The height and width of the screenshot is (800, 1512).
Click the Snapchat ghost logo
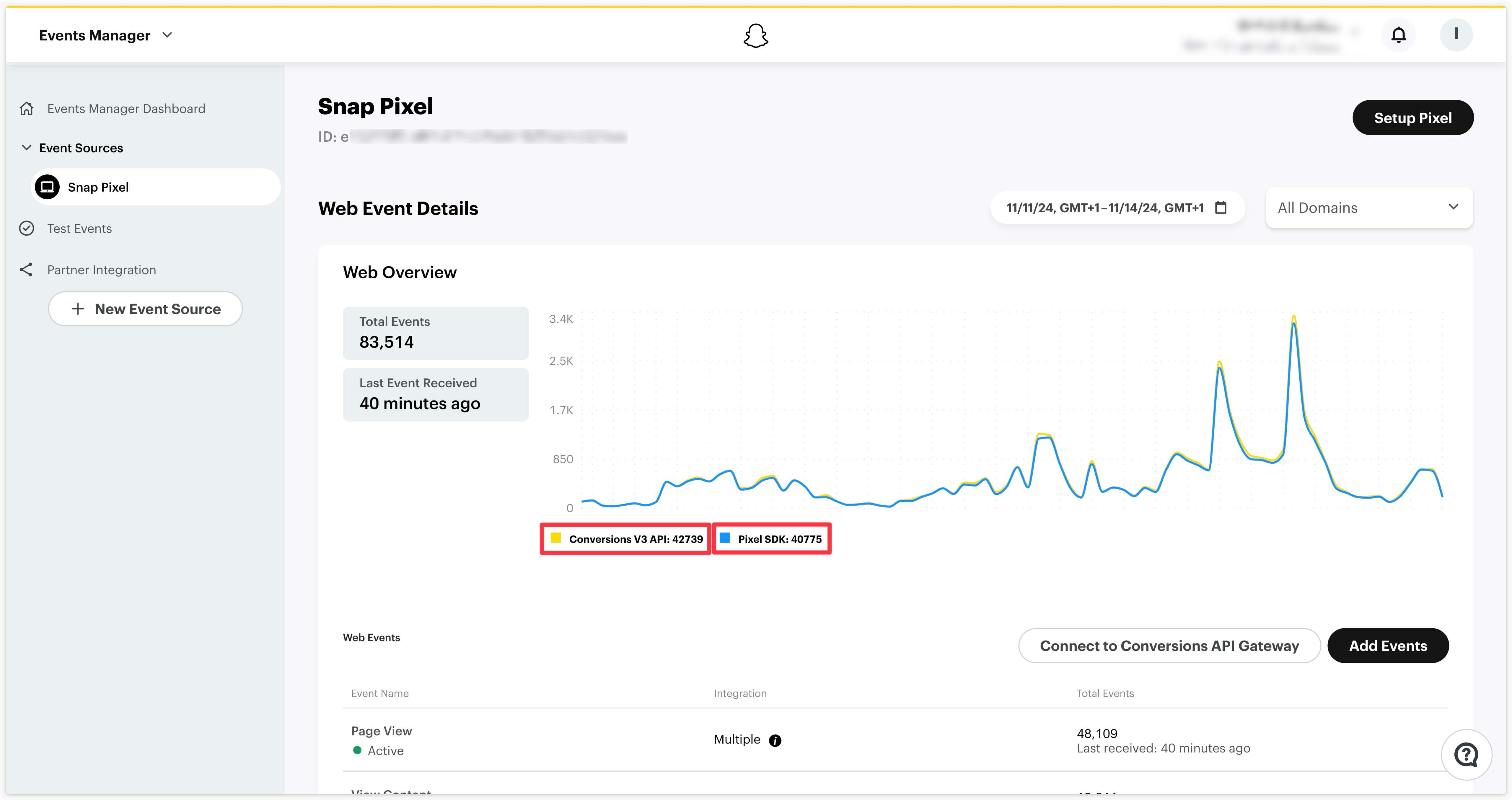[755, 35]
